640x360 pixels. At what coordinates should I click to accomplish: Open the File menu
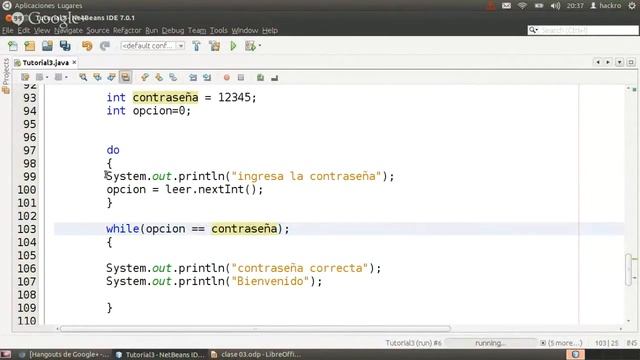[x=8, y=30]
